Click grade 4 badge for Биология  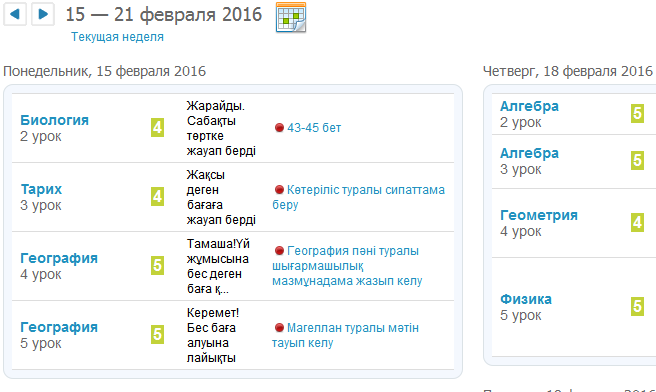click(x=157, y=128)
